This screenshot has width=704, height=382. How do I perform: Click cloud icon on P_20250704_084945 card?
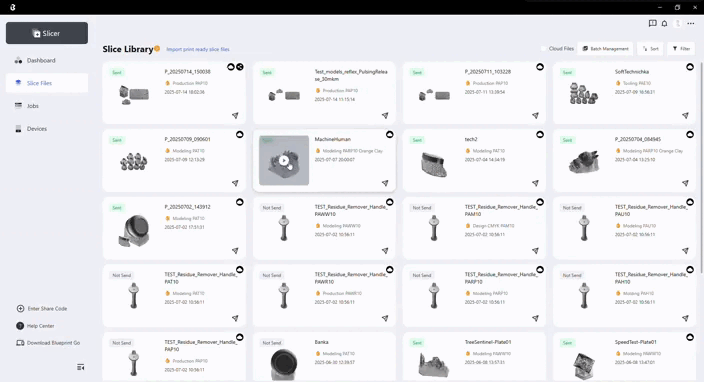pyautogui.click(x=690, y=135)
